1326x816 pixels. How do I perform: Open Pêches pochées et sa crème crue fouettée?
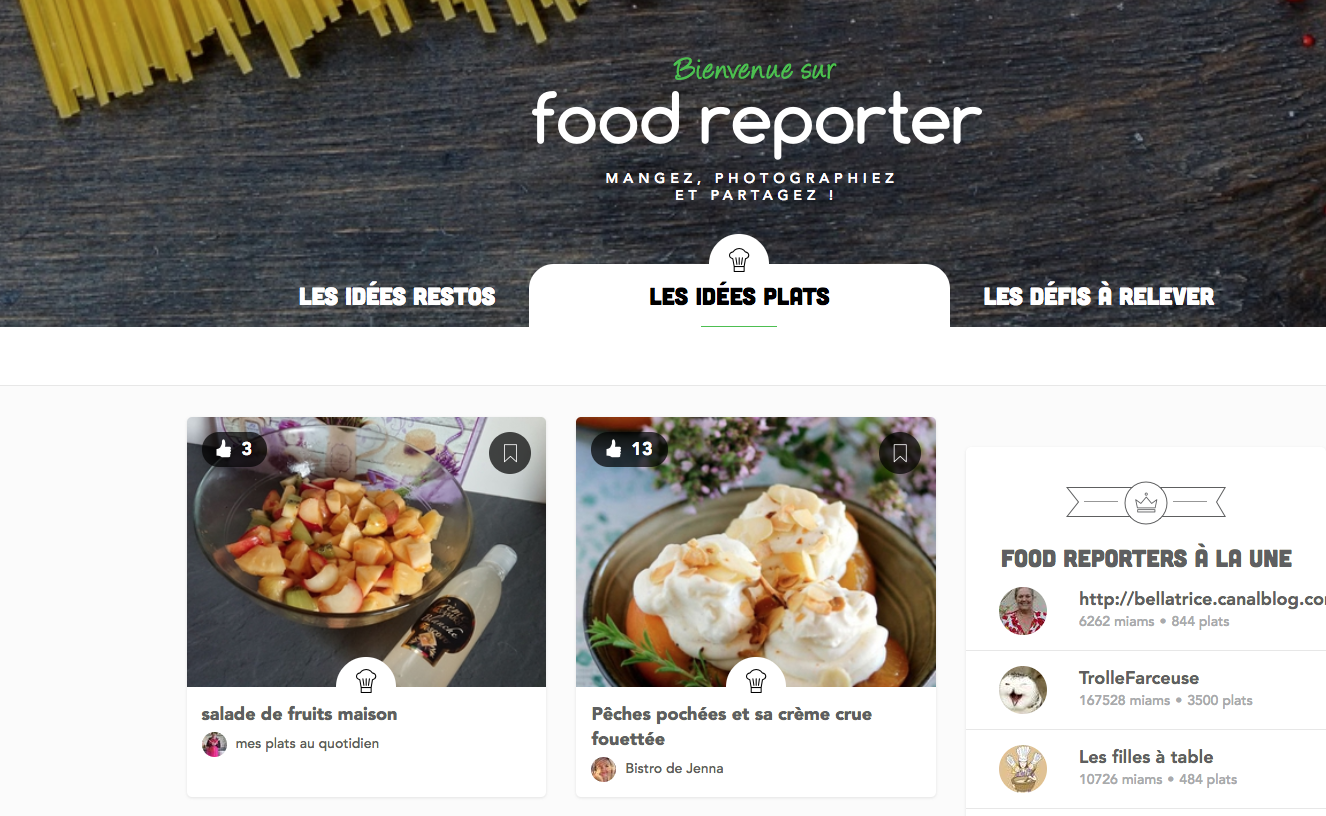click(x=732, y=726)
